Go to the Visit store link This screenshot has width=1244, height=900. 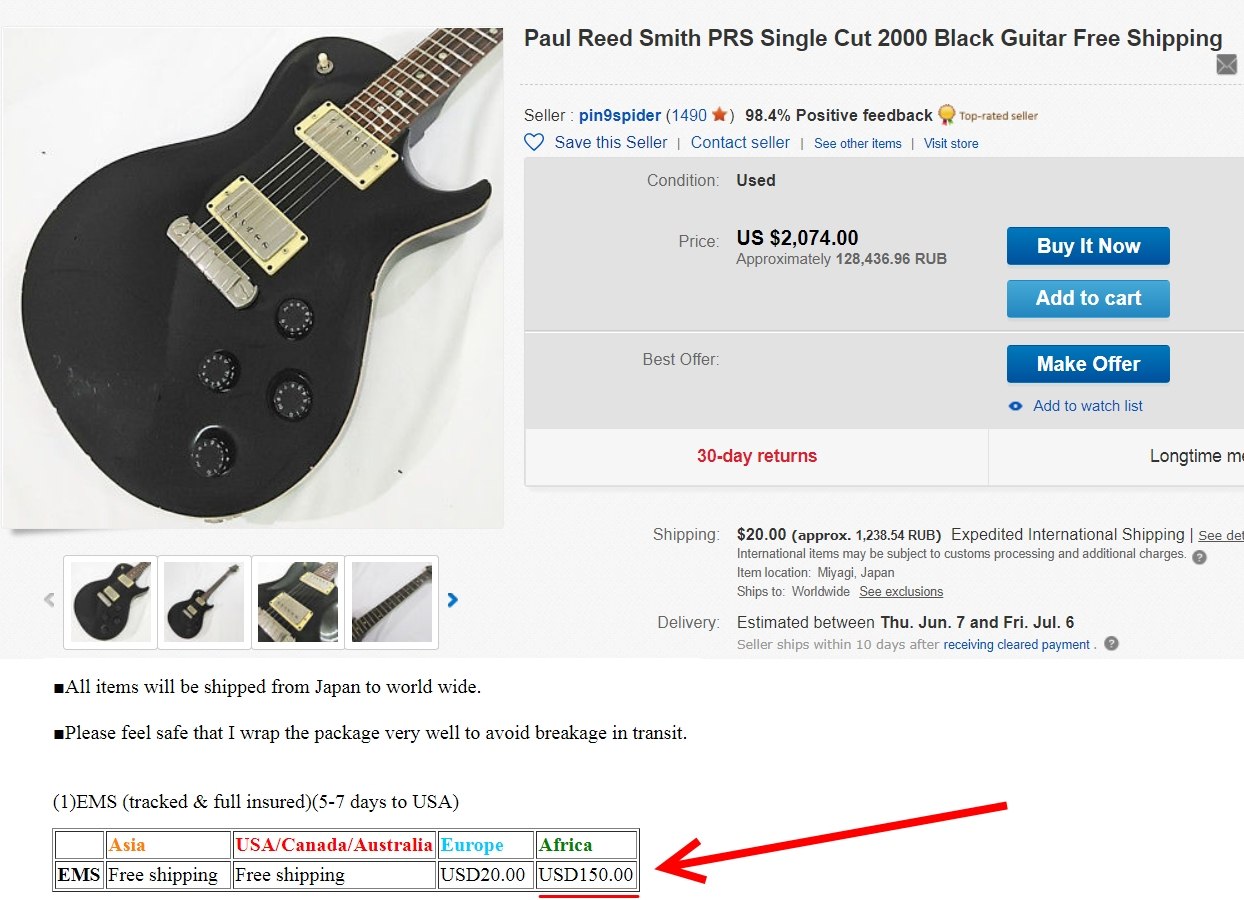(951, 143)
